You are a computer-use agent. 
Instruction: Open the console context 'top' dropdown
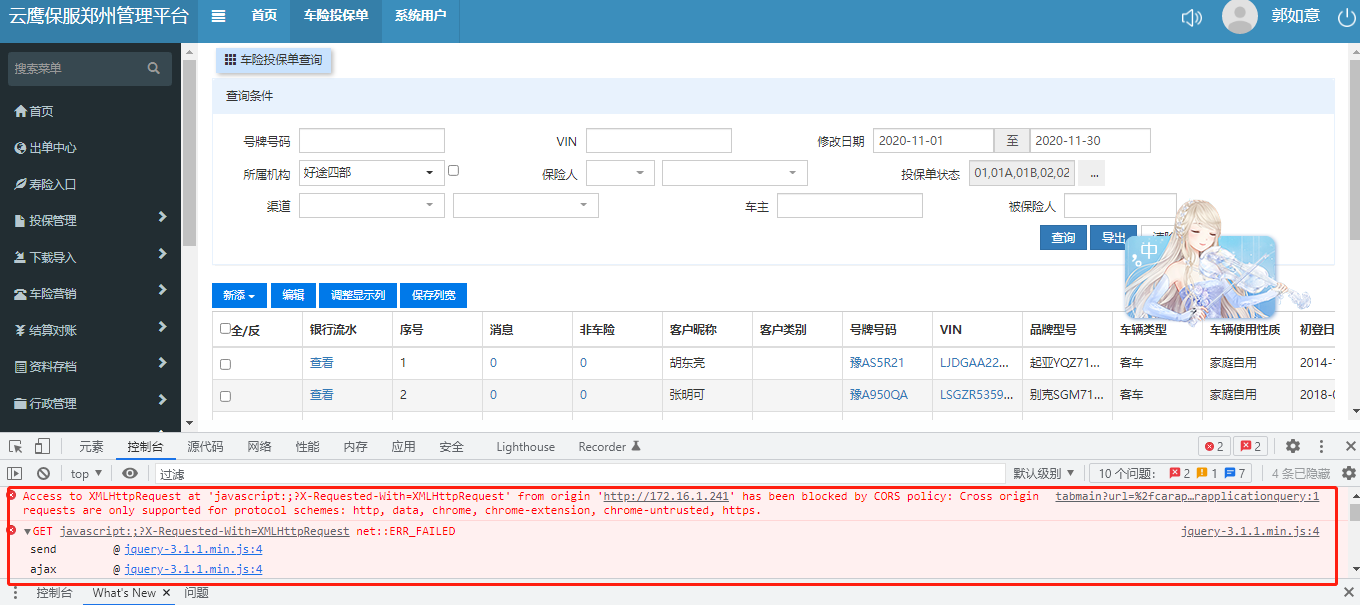[86, 473]
